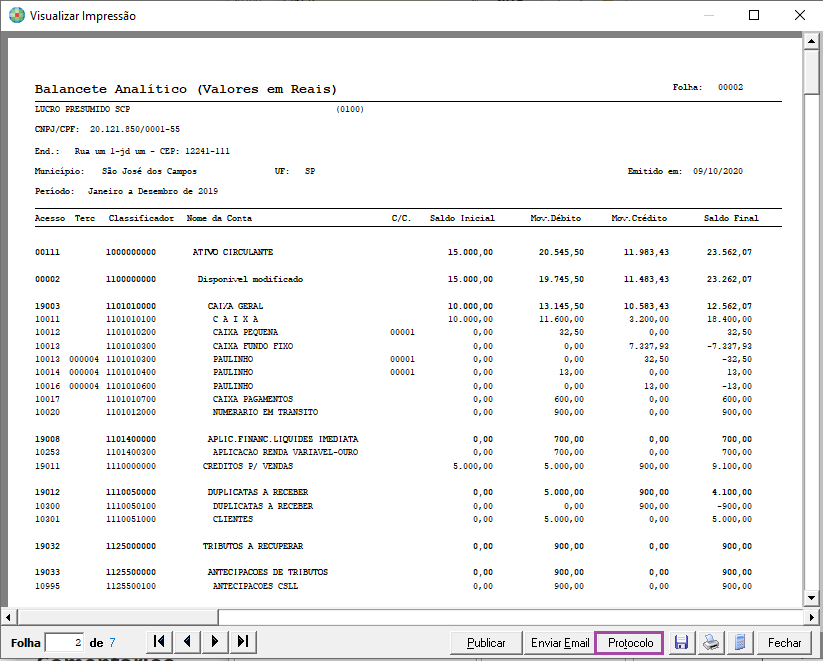Go to the next page
Viewport: 823px width, 661px height.
215,641
